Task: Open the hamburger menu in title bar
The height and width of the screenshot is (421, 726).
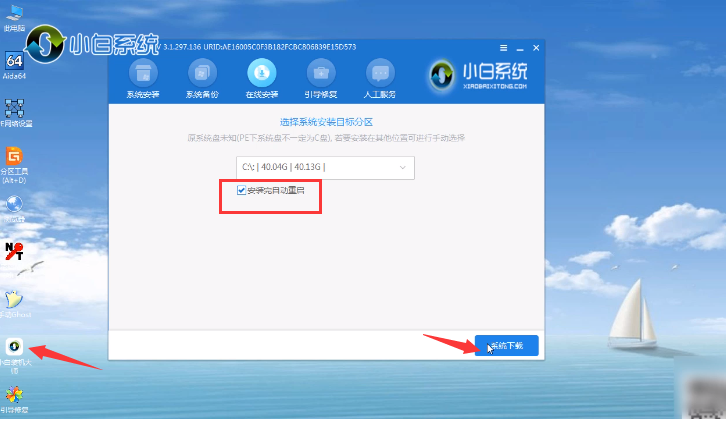Action: 504,48
